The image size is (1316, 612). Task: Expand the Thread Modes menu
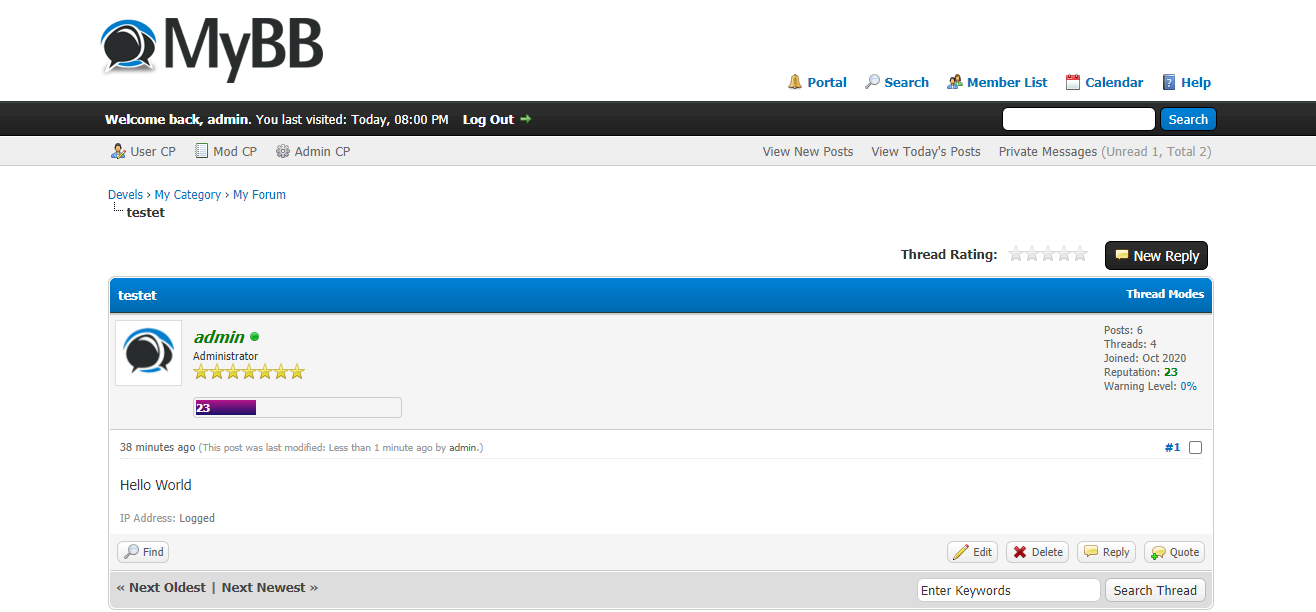(x=1165, y=294)
